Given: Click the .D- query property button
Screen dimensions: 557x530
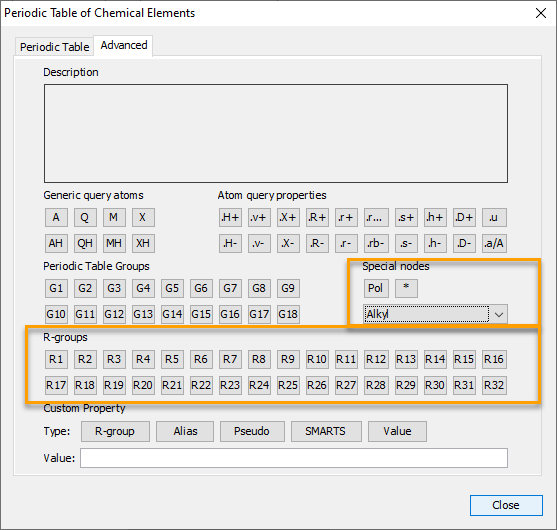Looking at the screenshot, I should pyautogui.click(x=464, y=243).
